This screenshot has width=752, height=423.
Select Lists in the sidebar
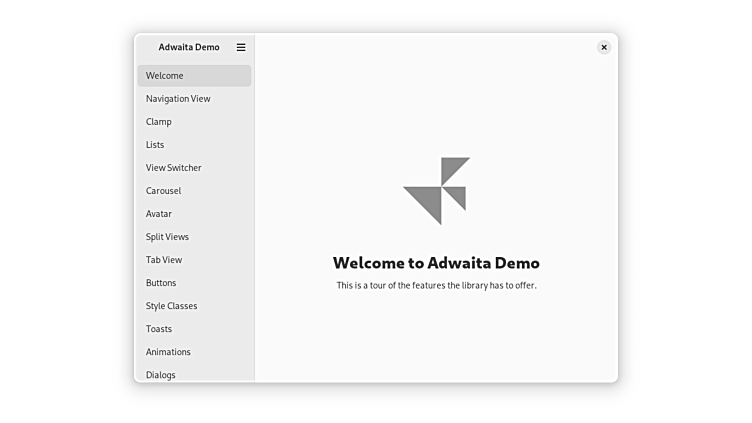194,145
